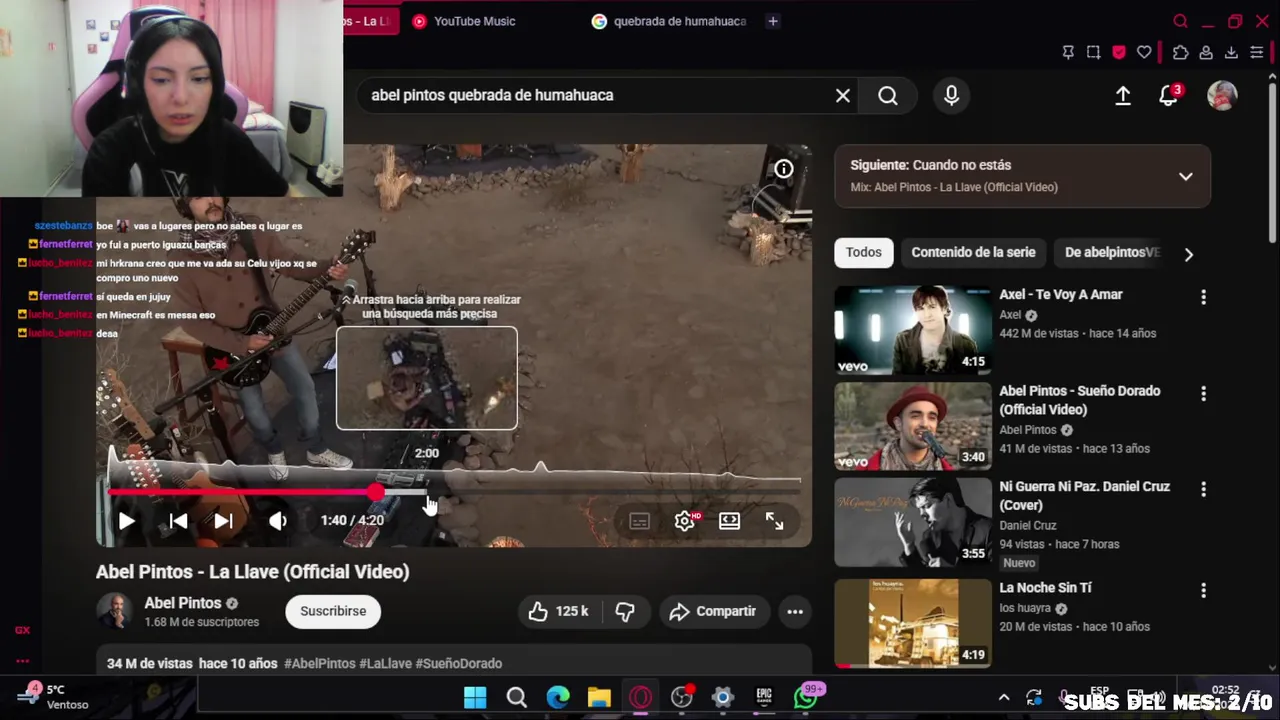Open YouTube account avatar menu
The image size is (1280, 720).
point(1222,95)
